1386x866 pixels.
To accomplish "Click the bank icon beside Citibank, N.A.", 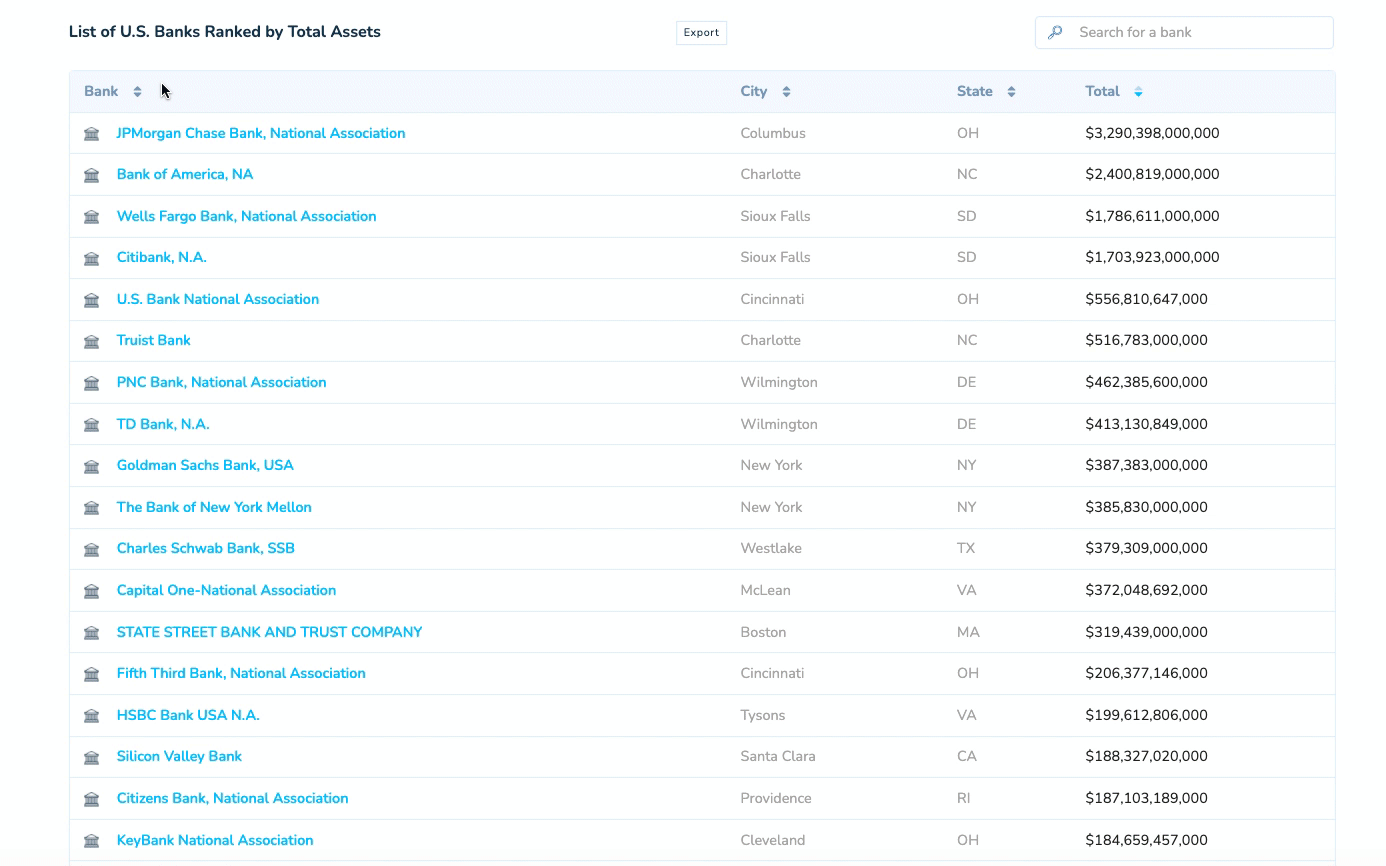I will tap(92, 258).
